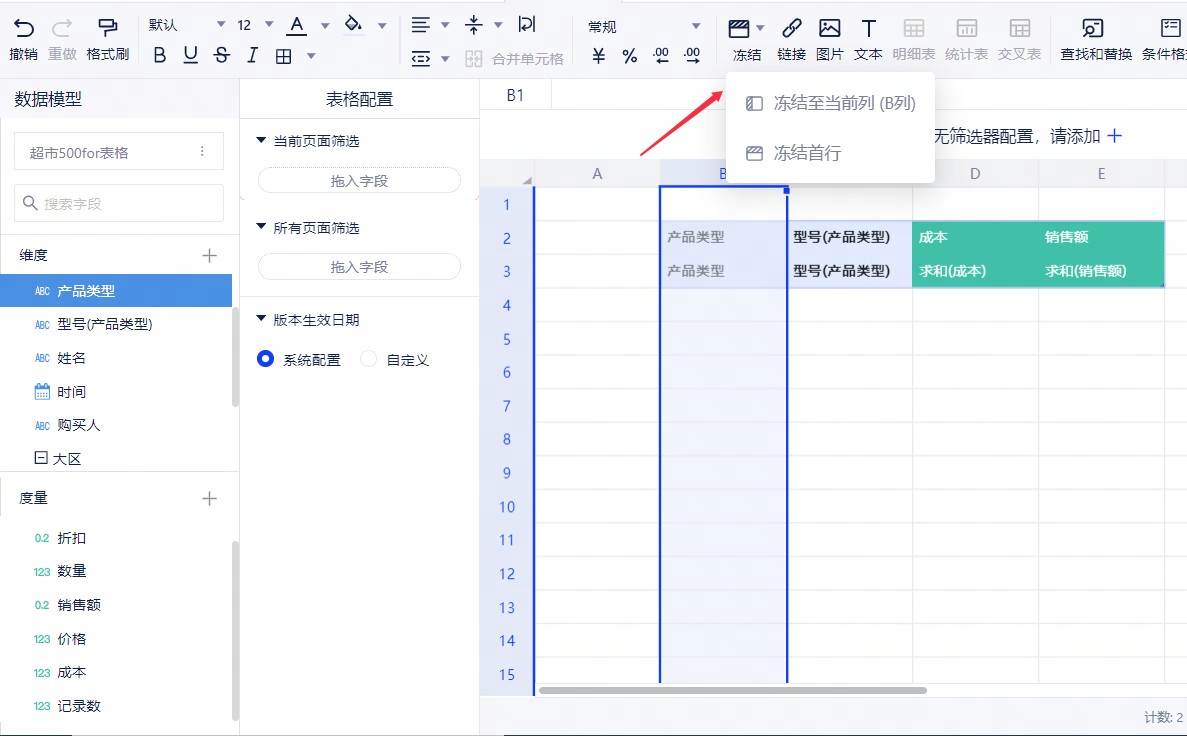Add a new dimension (维度) field

209,256
